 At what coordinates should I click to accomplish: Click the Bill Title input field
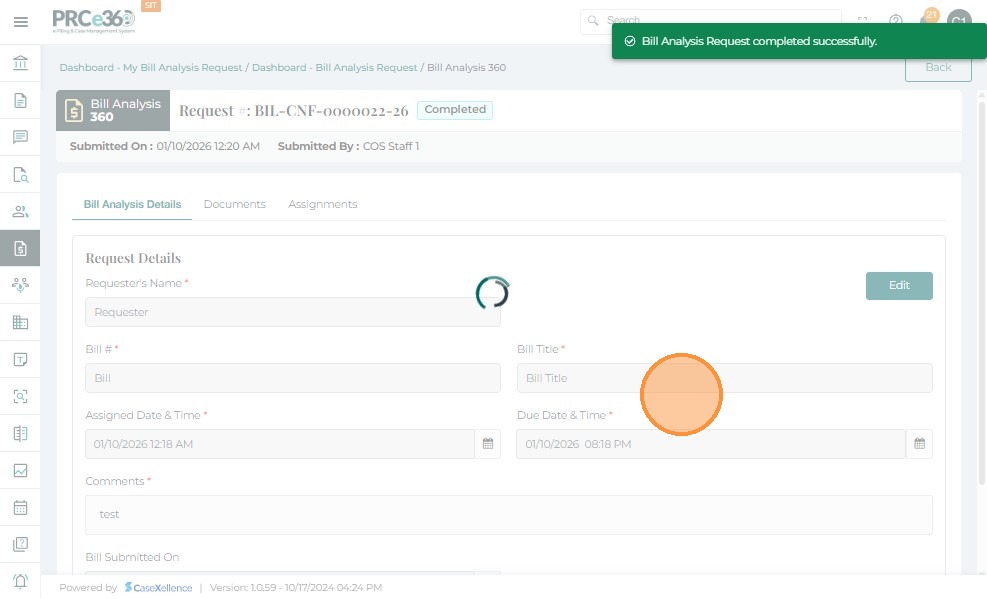click(x=725, y=378)
